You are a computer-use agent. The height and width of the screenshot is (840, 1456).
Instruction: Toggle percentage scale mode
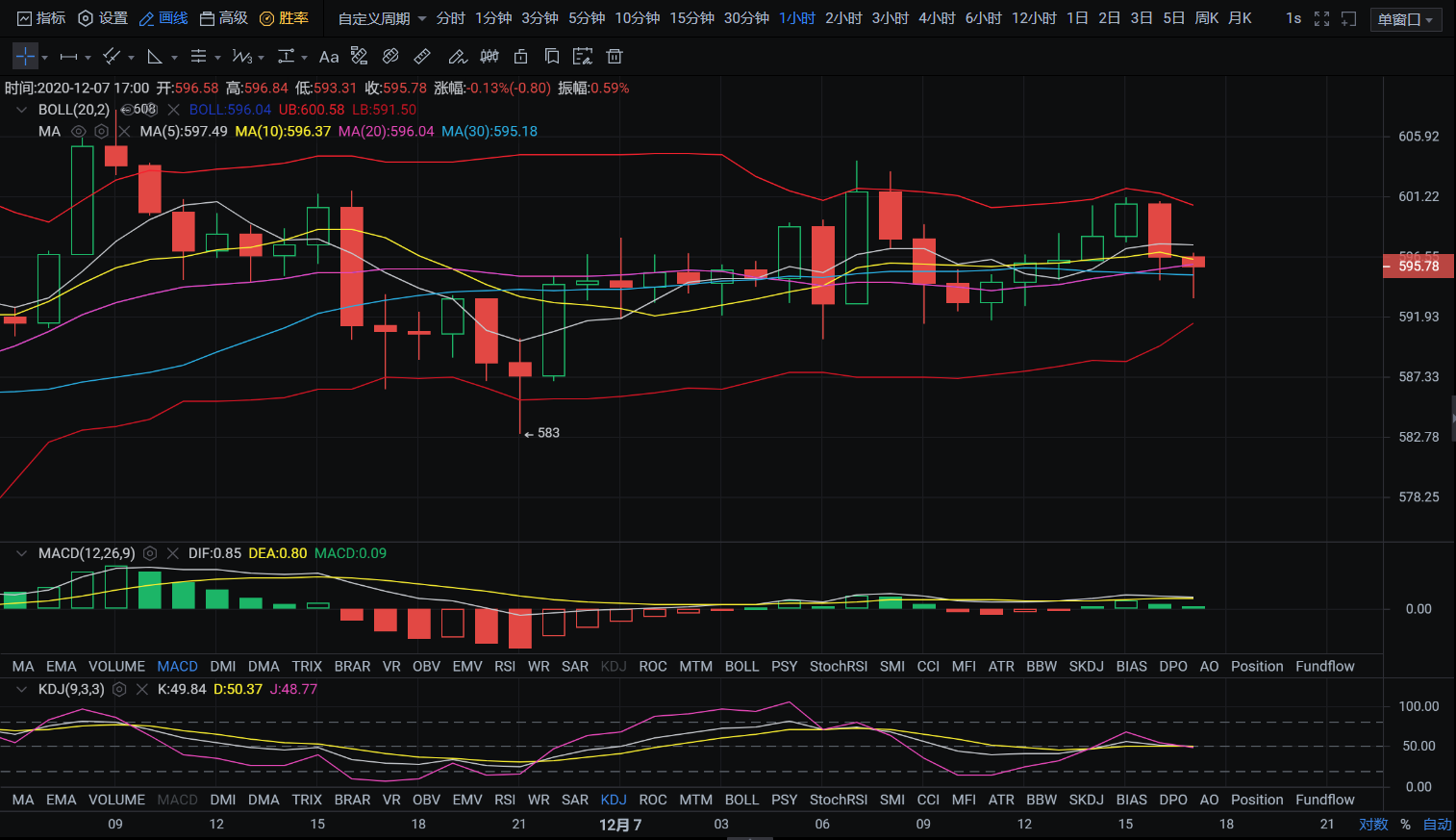(1405, 825)
